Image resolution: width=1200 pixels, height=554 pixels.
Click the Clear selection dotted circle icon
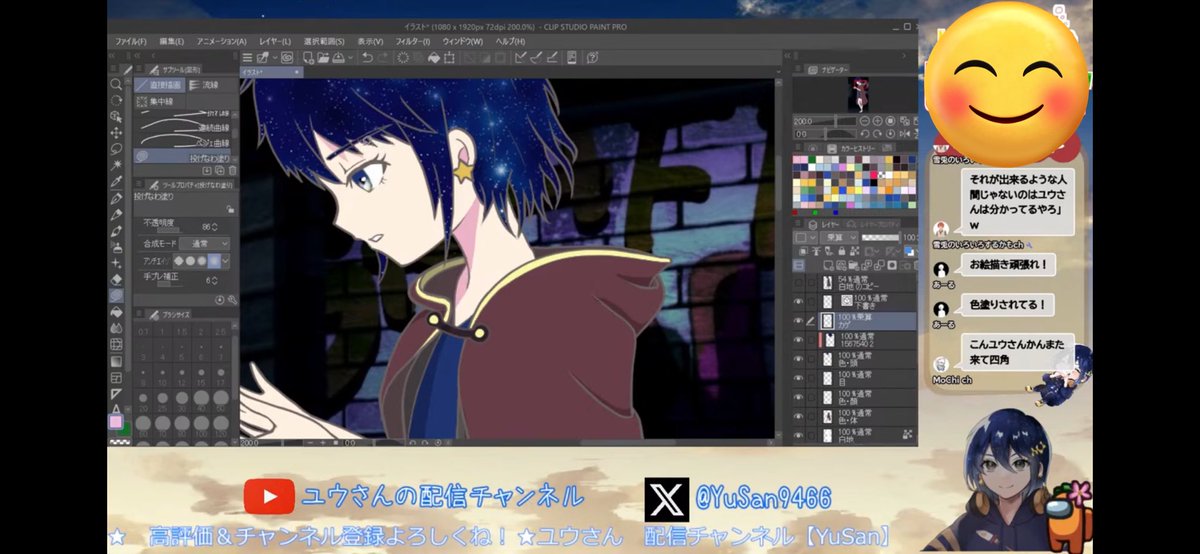click(x=403, y=58)
